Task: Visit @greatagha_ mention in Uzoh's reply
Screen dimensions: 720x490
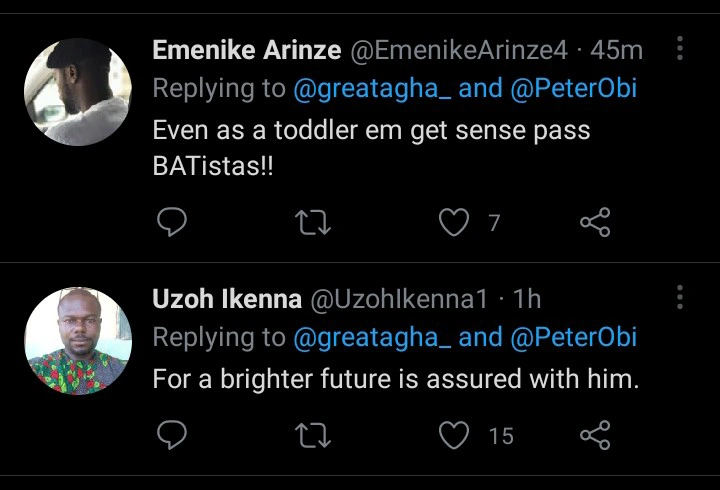Action: pos(371,337)
